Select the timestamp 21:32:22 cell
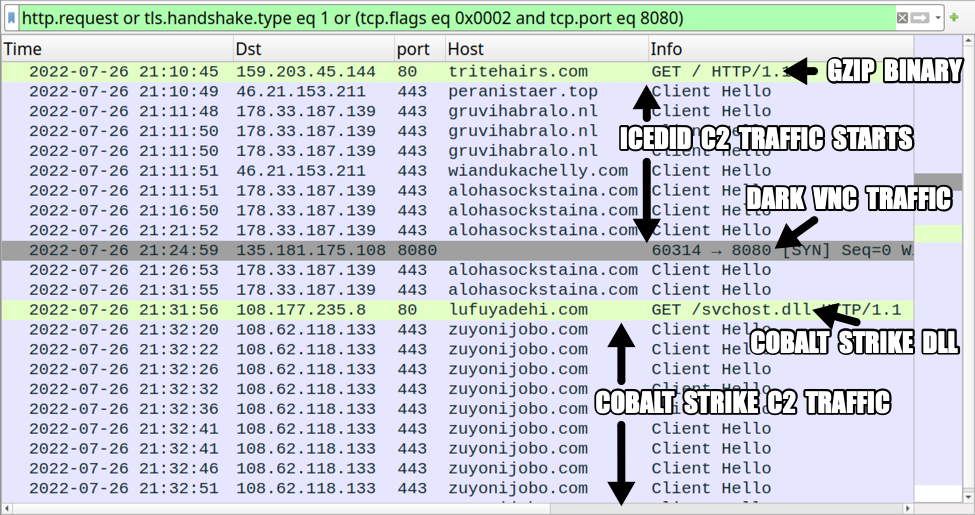Image resolution: width=975 pixels, height=515 pixels. pos(124,350)
